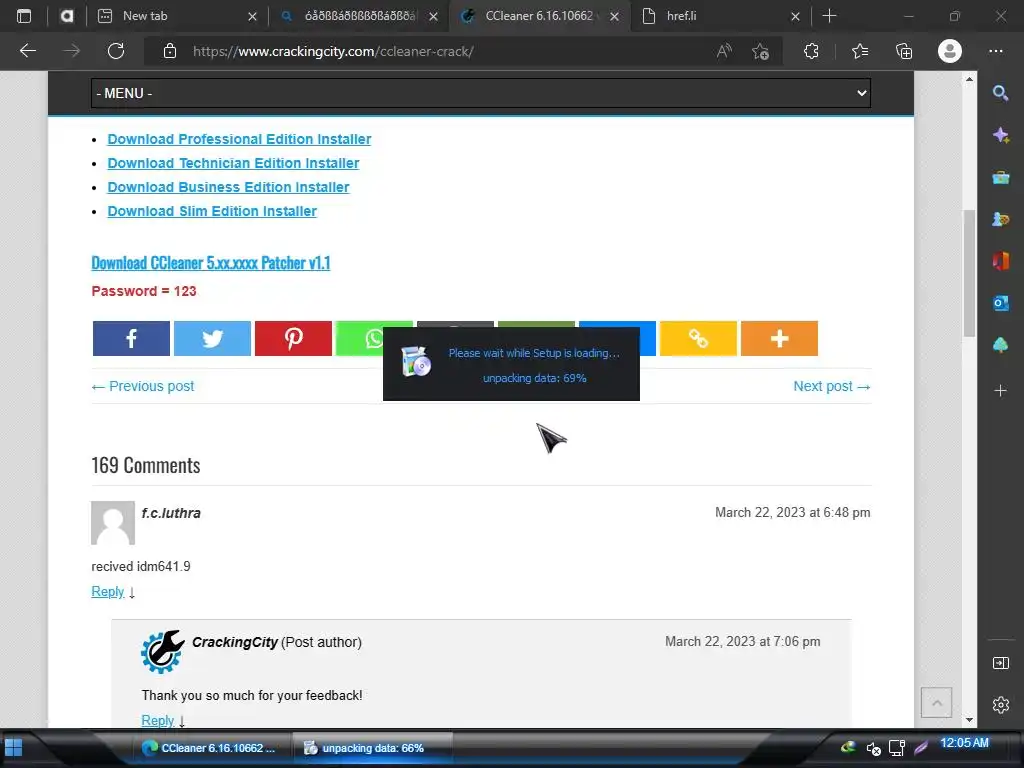This screenshot has height=768, width=1024.
Task: Open sidebar settings gear icon
Action: [1000, 705]
